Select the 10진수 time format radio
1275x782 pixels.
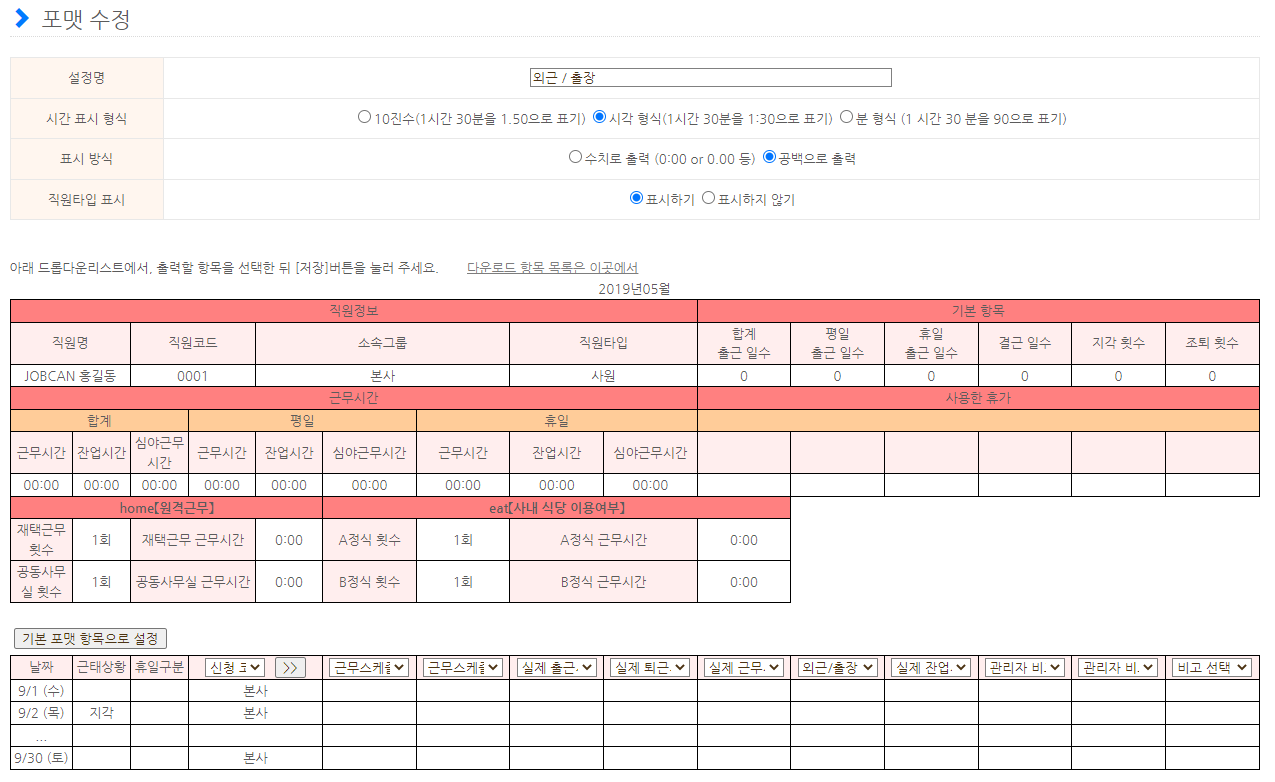click(x=365, y=117)
